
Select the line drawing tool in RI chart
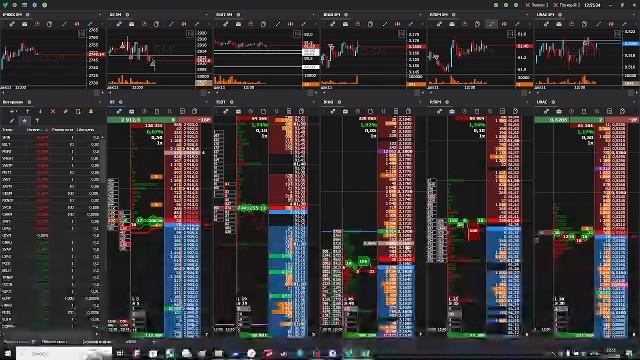point(171,24)
